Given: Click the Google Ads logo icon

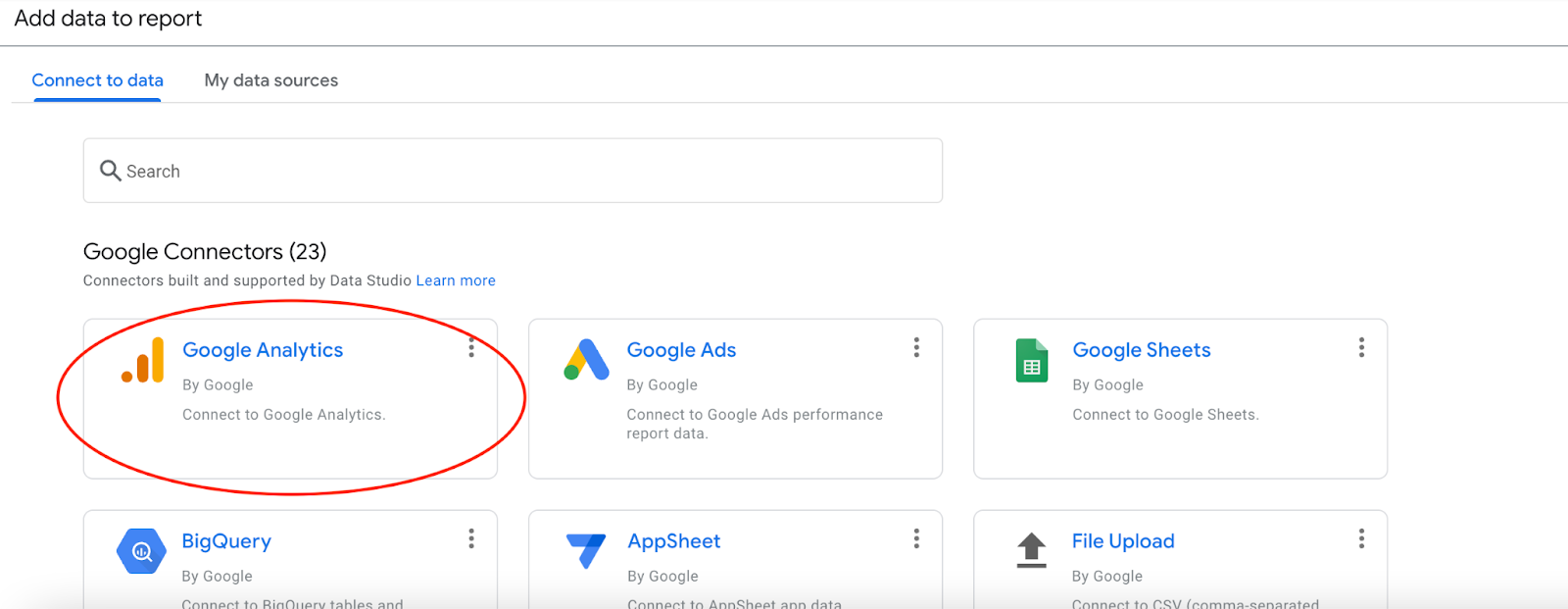Looking at the screenshot, I should tap(587, 360).
